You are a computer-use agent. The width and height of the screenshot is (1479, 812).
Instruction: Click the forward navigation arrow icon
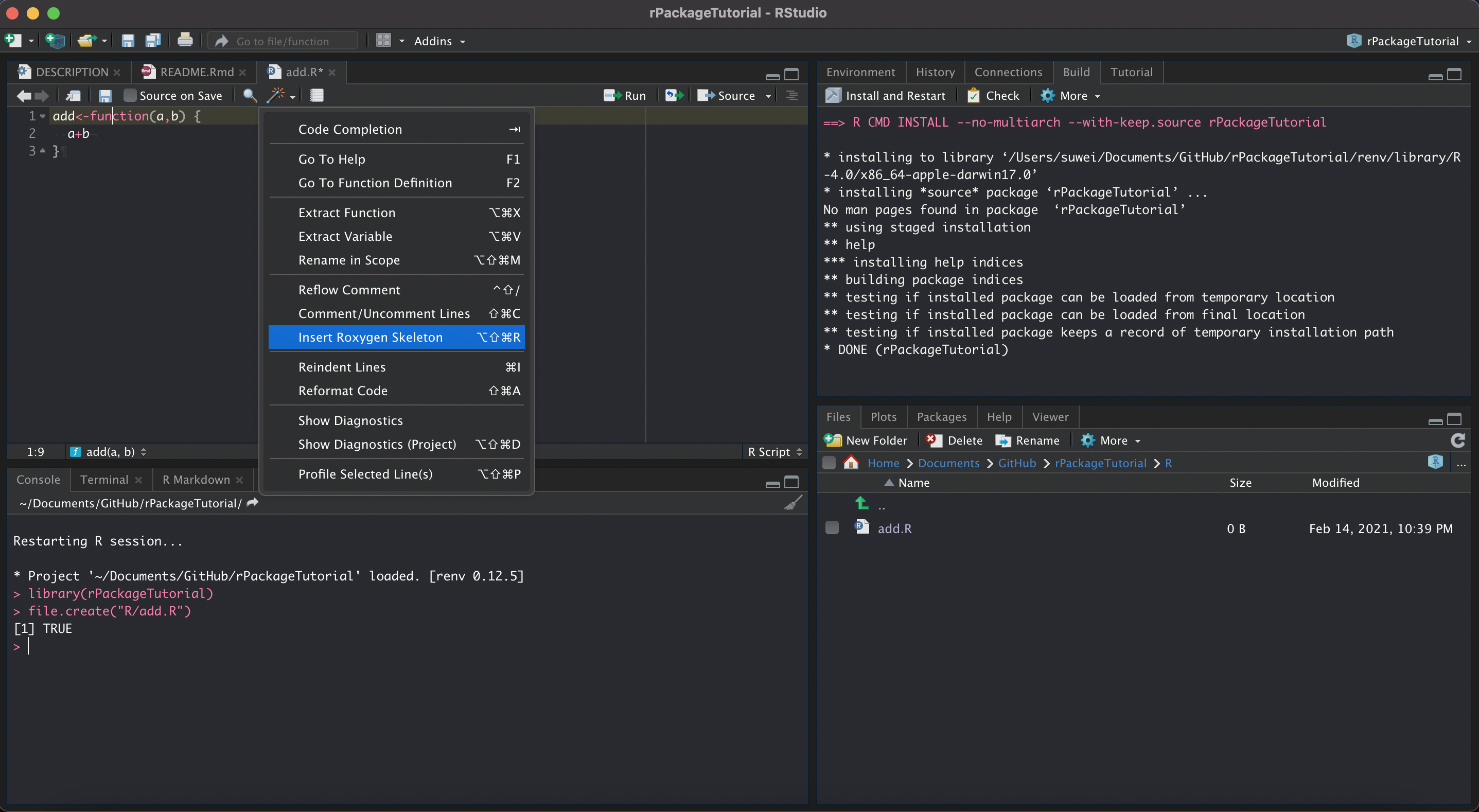(x=41, y=95)
